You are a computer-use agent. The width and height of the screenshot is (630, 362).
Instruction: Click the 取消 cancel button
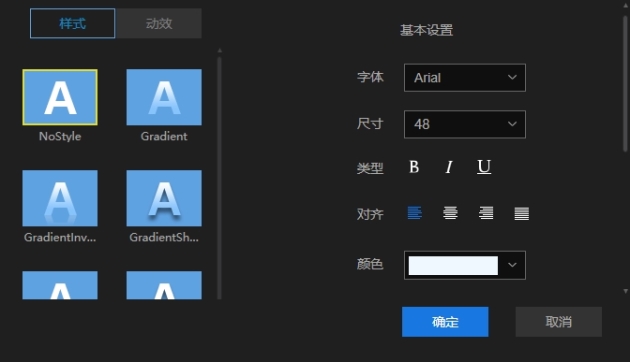click(x=558, y=322)
